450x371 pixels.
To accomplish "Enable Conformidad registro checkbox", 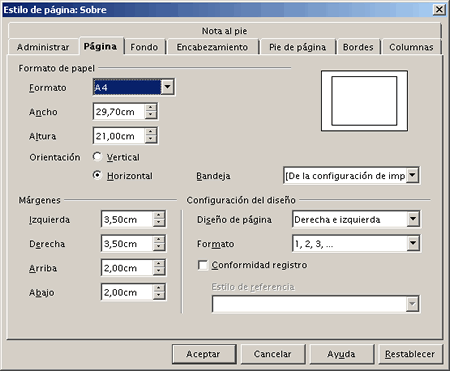I will point(203,265).
